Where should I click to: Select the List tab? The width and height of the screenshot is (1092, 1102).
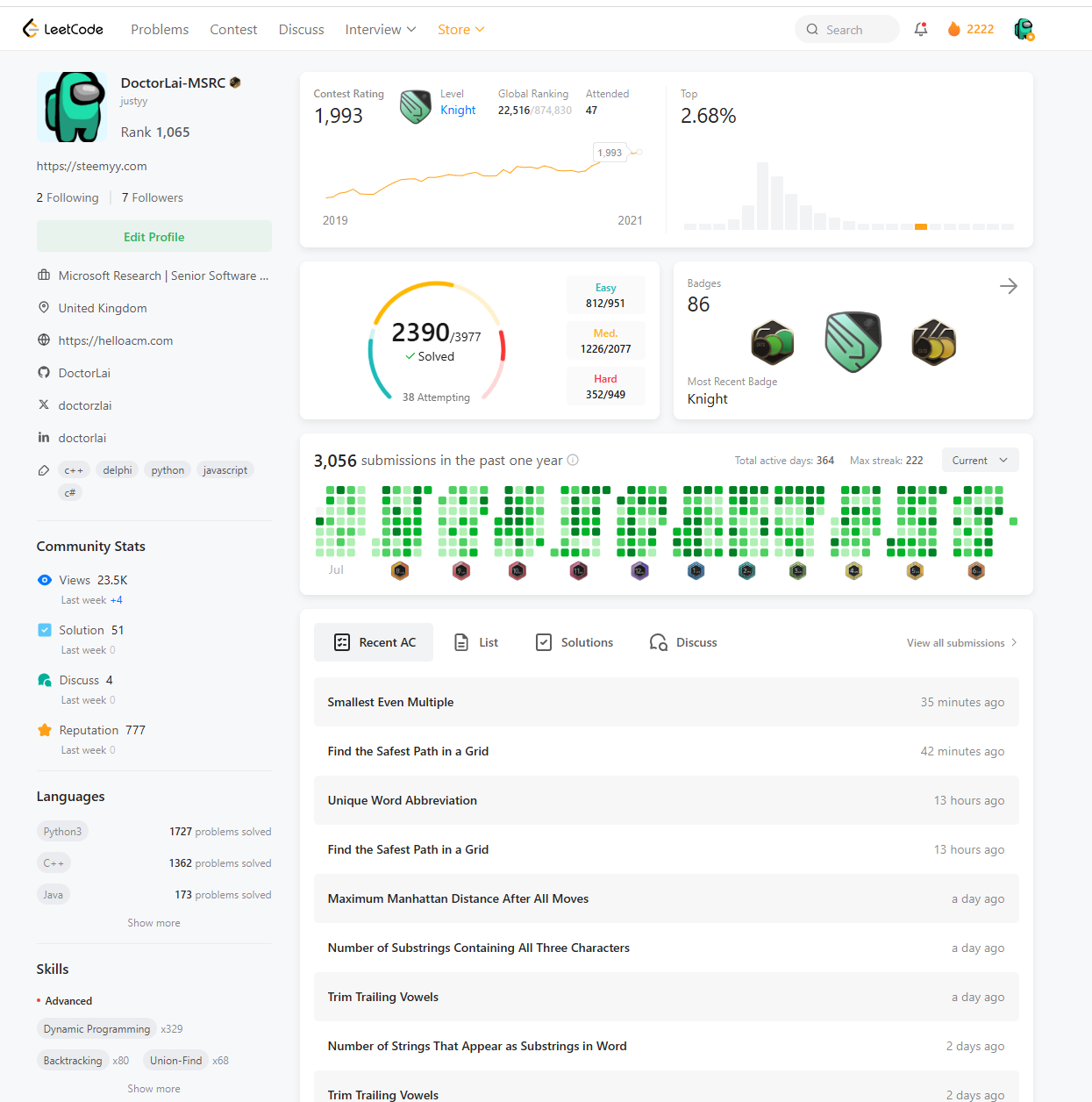click(x=476, y=642)
